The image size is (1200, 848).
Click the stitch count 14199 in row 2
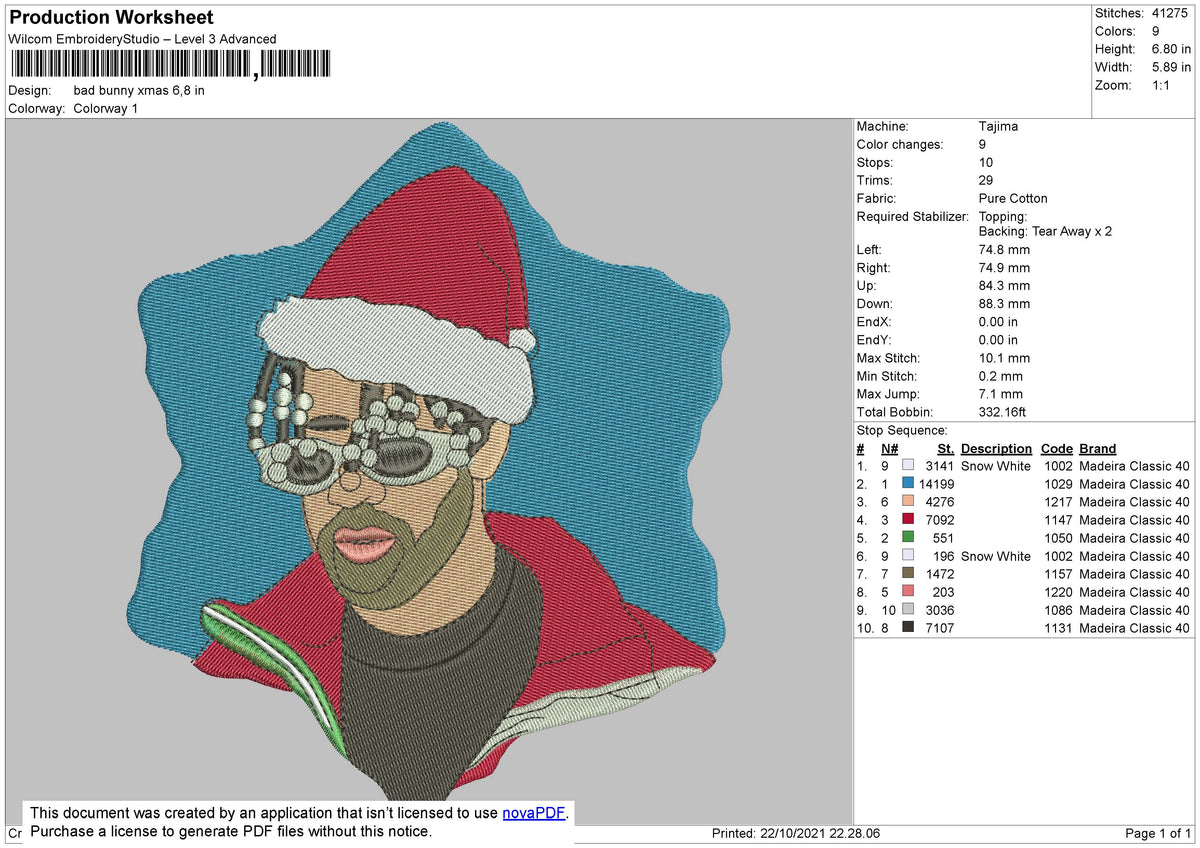coord(936,484)
